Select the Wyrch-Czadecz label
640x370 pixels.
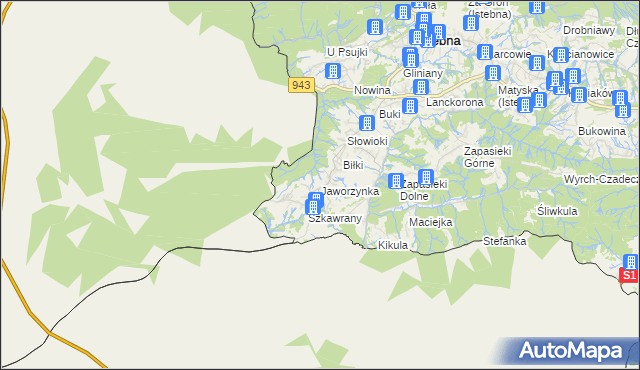click(601, 179)
